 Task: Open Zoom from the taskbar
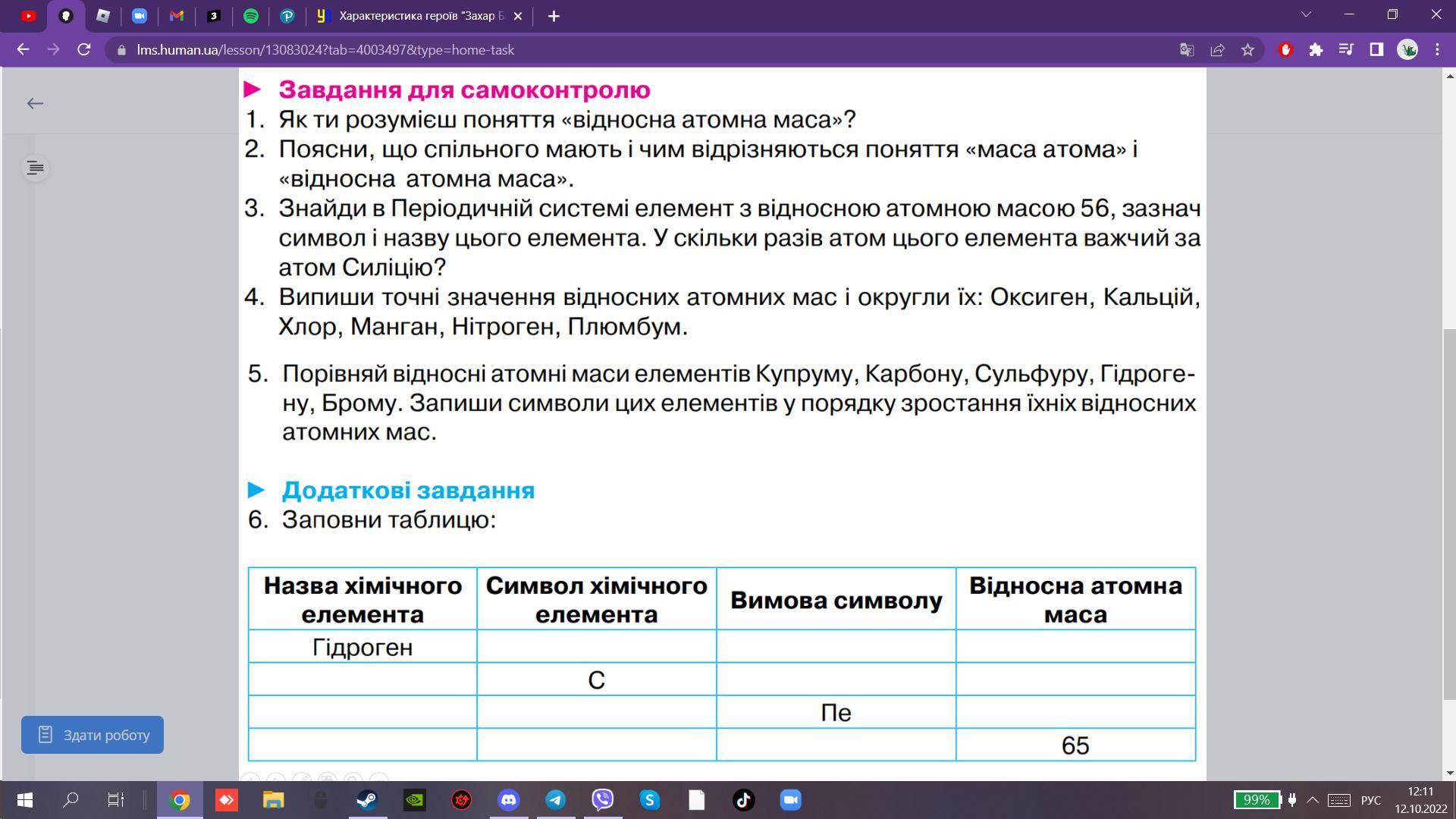pyautogui.click(x=790, y=800)
